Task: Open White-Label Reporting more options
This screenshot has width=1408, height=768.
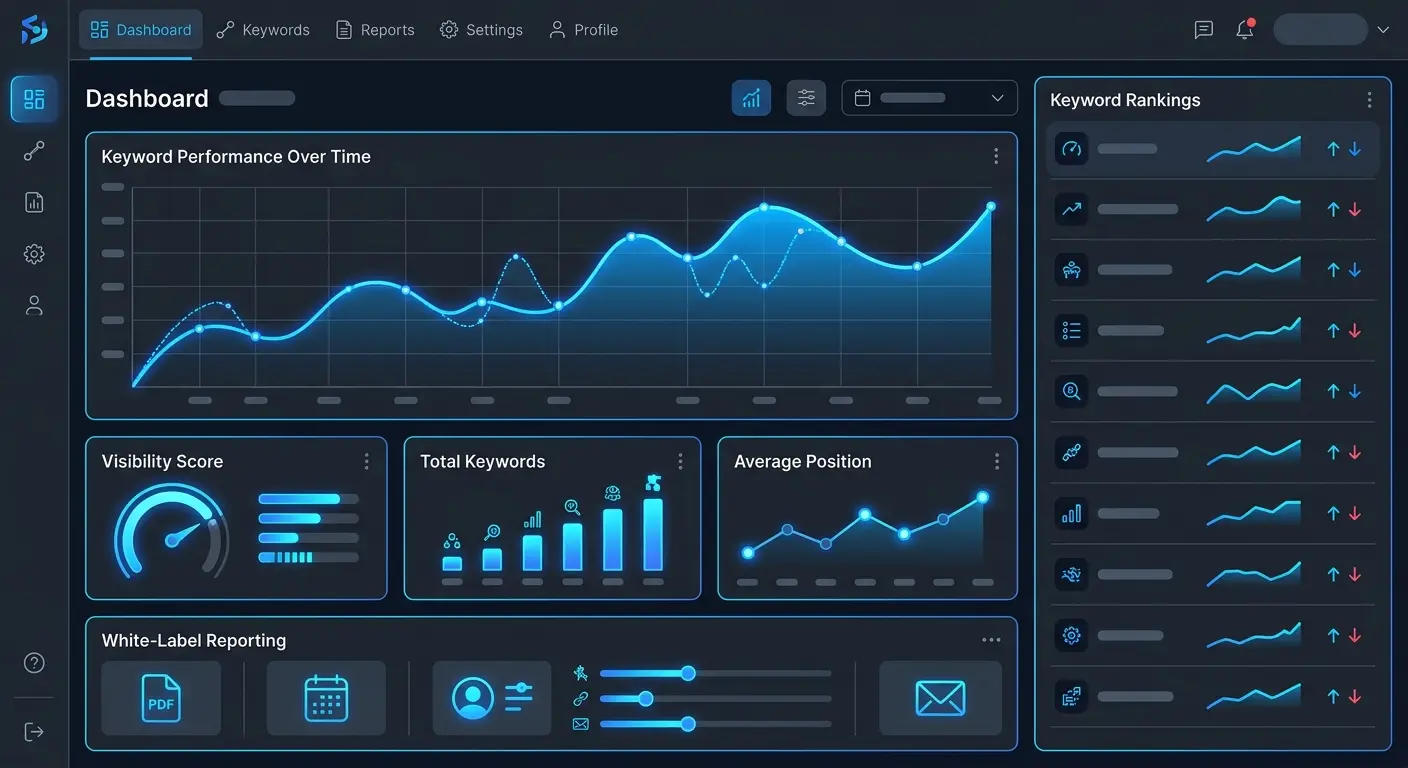Action: (x=991, y=640)
